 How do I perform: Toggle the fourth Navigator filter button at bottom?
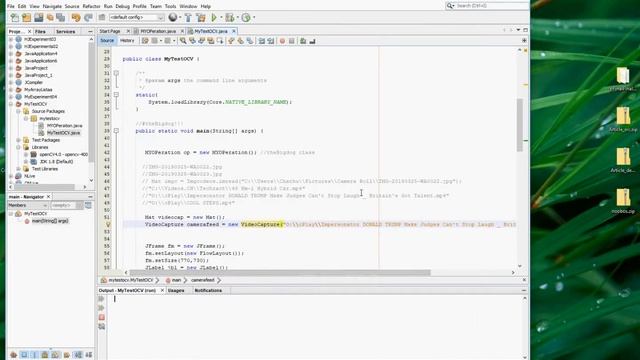point(45,355)
